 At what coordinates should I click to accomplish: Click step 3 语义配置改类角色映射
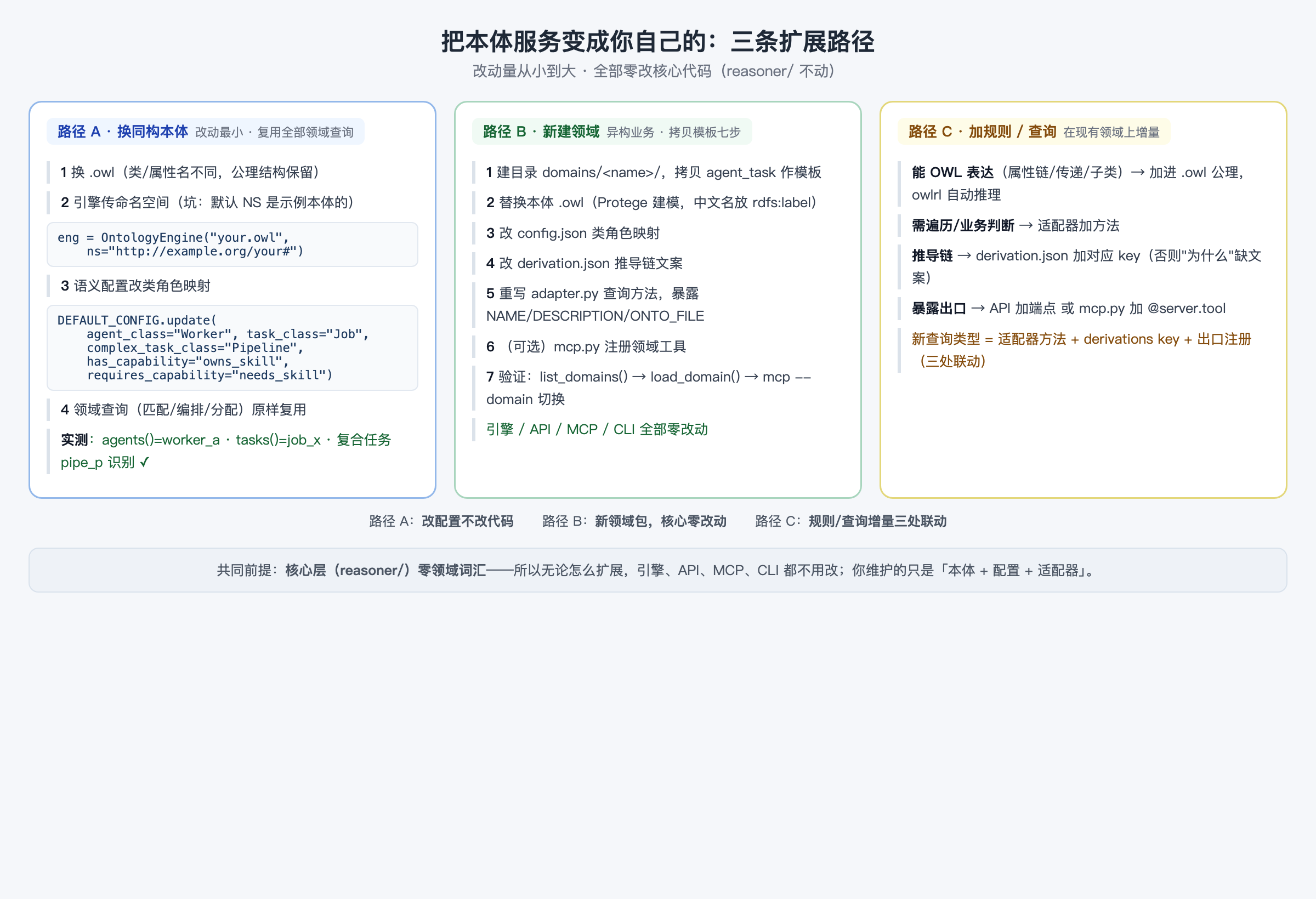coord(232,286)
